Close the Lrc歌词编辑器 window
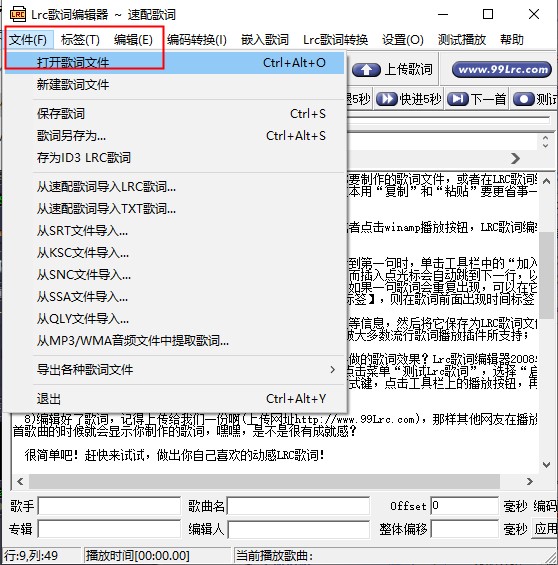558x565 pixels. click(534, 14)
